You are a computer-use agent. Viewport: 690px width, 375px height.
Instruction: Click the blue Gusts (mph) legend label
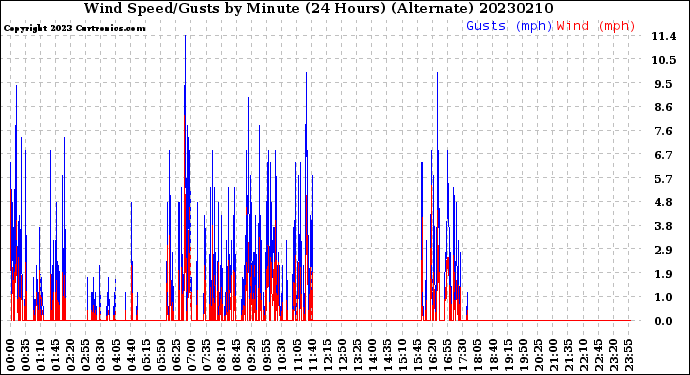click(509, 26)
